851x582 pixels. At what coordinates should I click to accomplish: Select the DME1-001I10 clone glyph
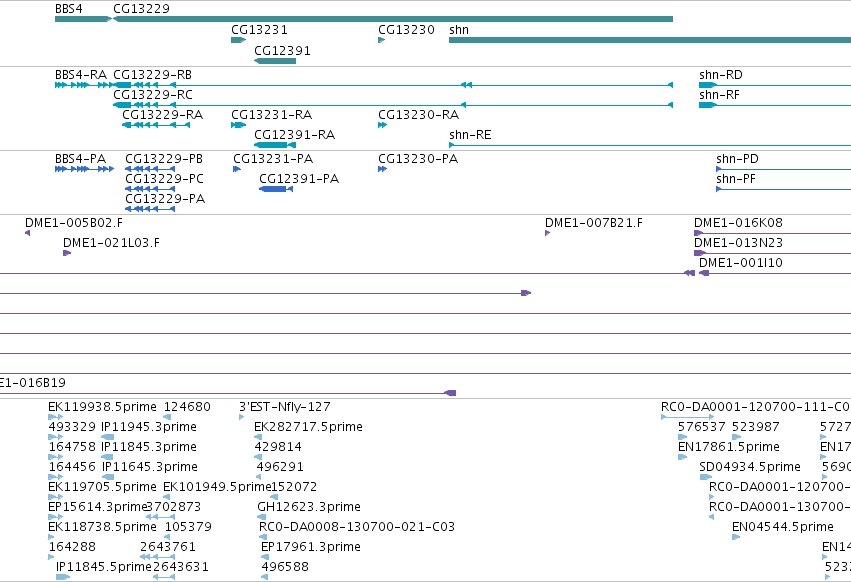click(x=703, y=273)
